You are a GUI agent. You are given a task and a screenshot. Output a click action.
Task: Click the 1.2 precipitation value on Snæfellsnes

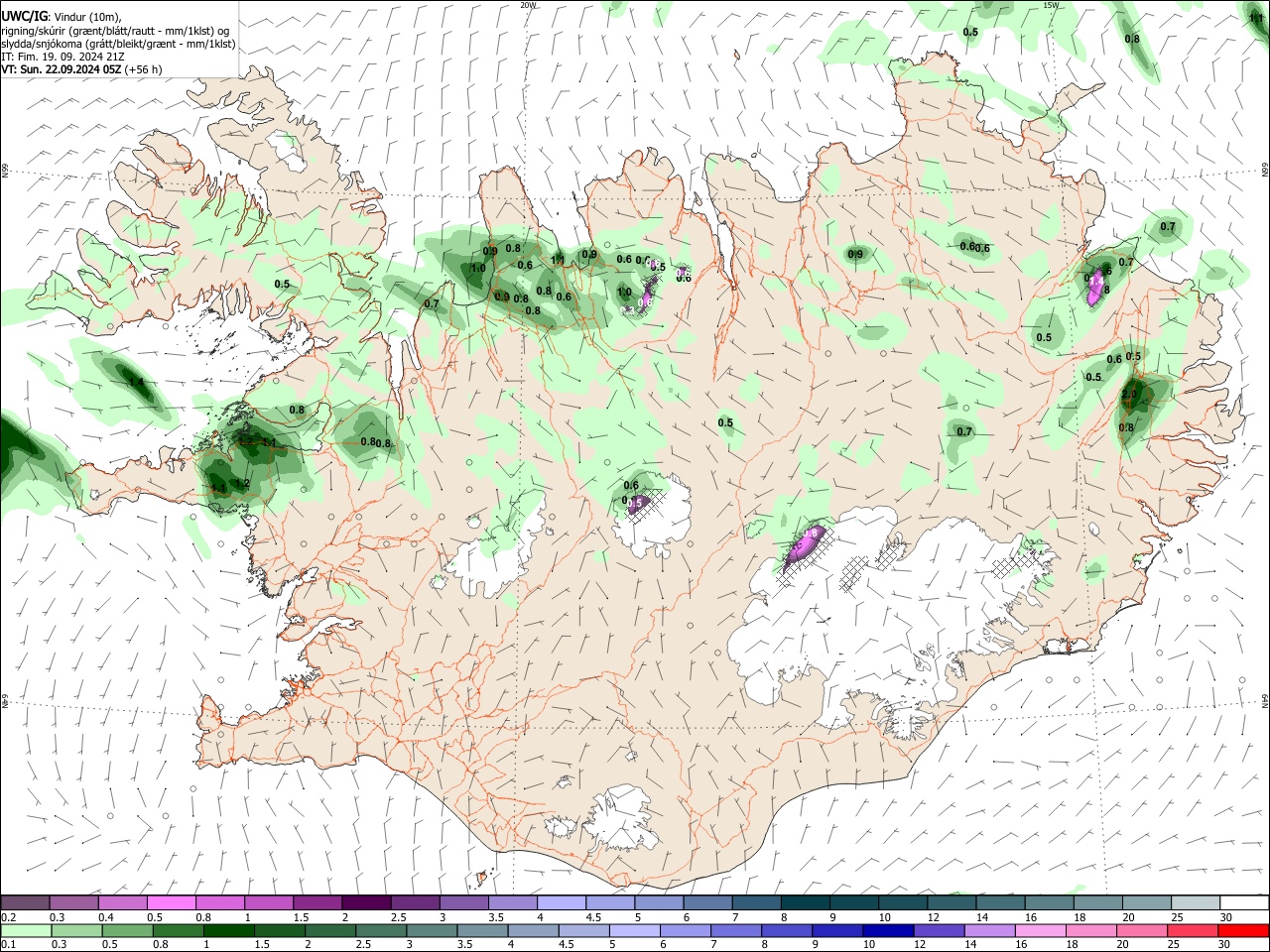pos(241,484)
